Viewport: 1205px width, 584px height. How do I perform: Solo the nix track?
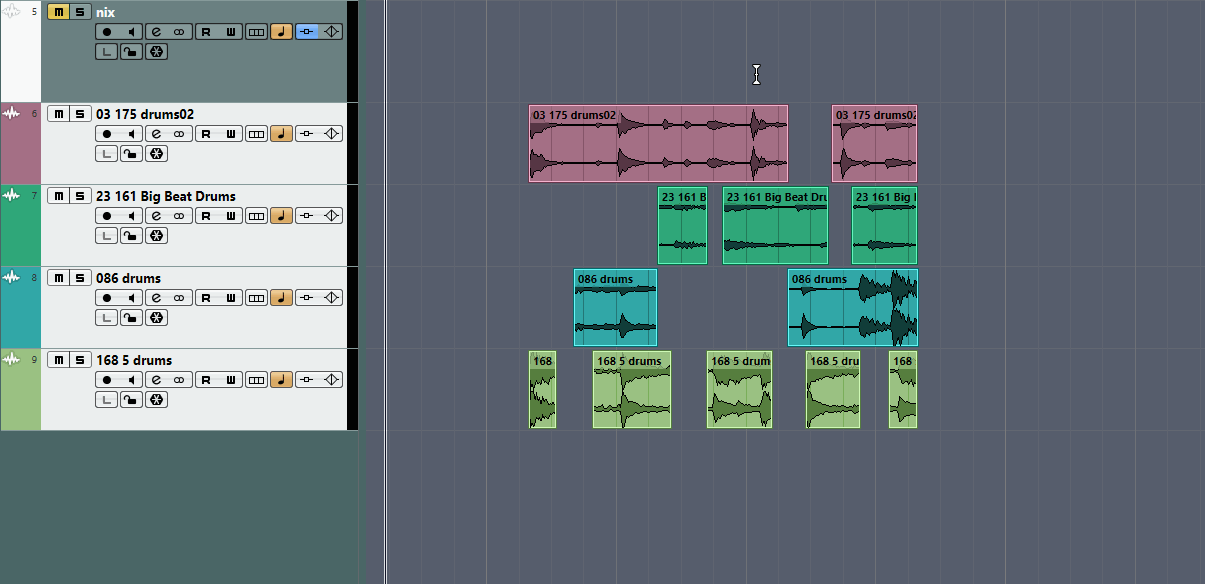[79, 12]
